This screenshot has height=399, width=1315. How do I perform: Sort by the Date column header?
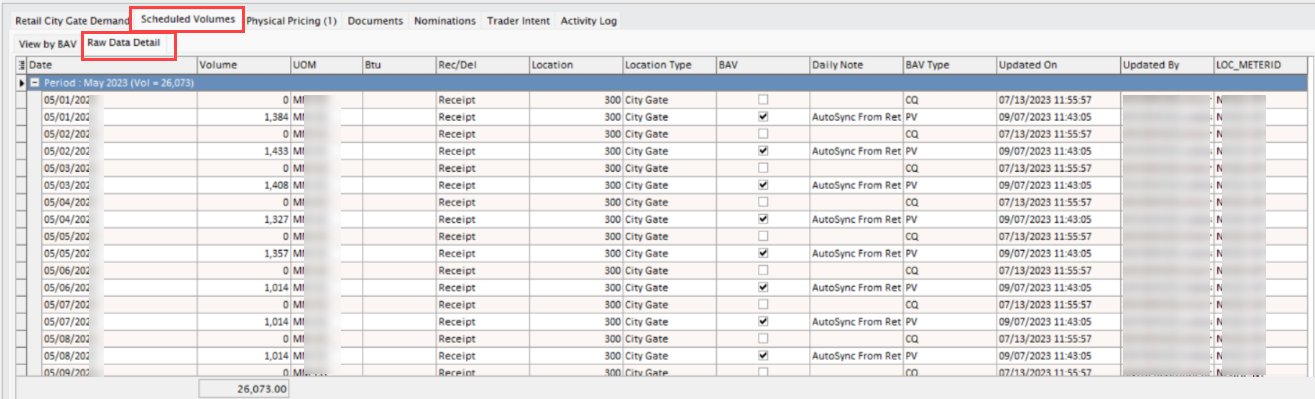[x=112, y=65]
